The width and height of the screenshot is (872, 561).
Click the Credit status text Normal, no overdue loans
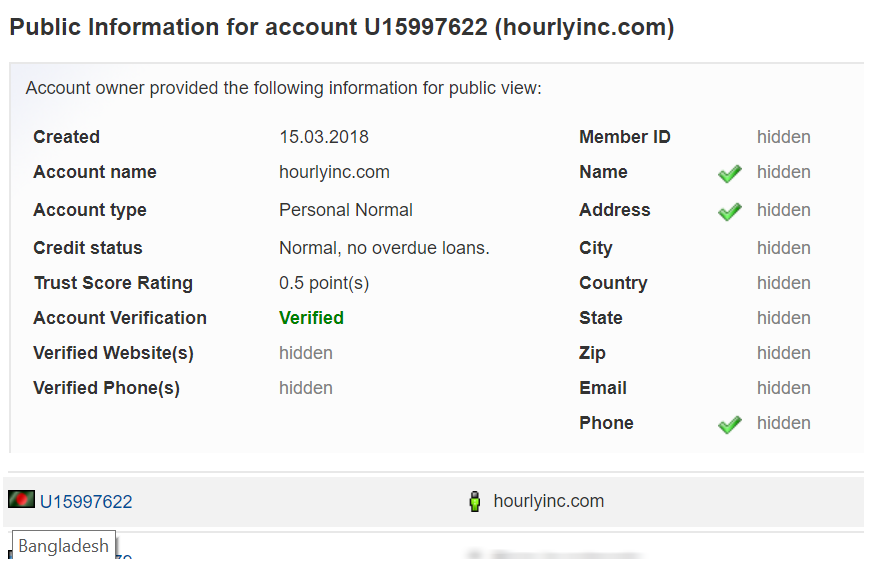point(384,248)
